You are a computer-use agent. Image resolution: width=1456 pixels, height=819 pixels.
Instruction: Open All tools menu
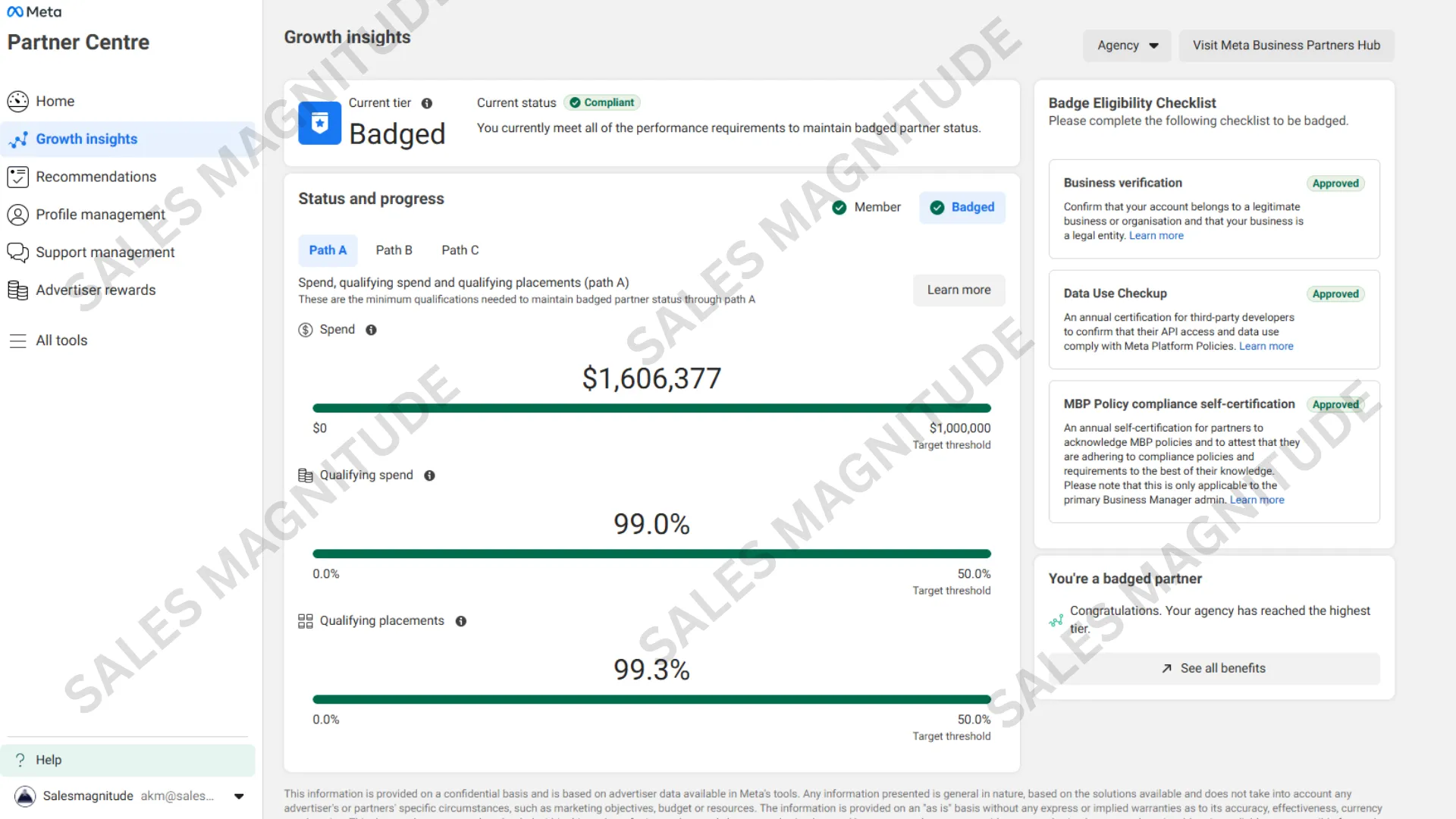[127, 341]
